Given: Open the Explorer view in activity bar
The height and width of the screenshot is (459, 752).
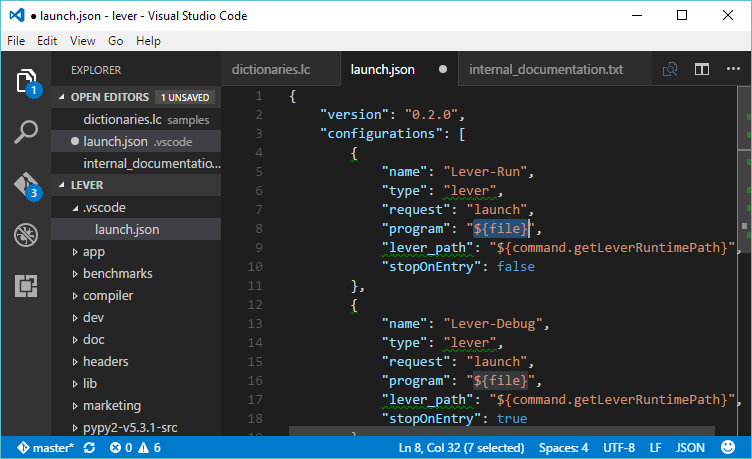Looking at the screenshot, I should click(26, 82).
